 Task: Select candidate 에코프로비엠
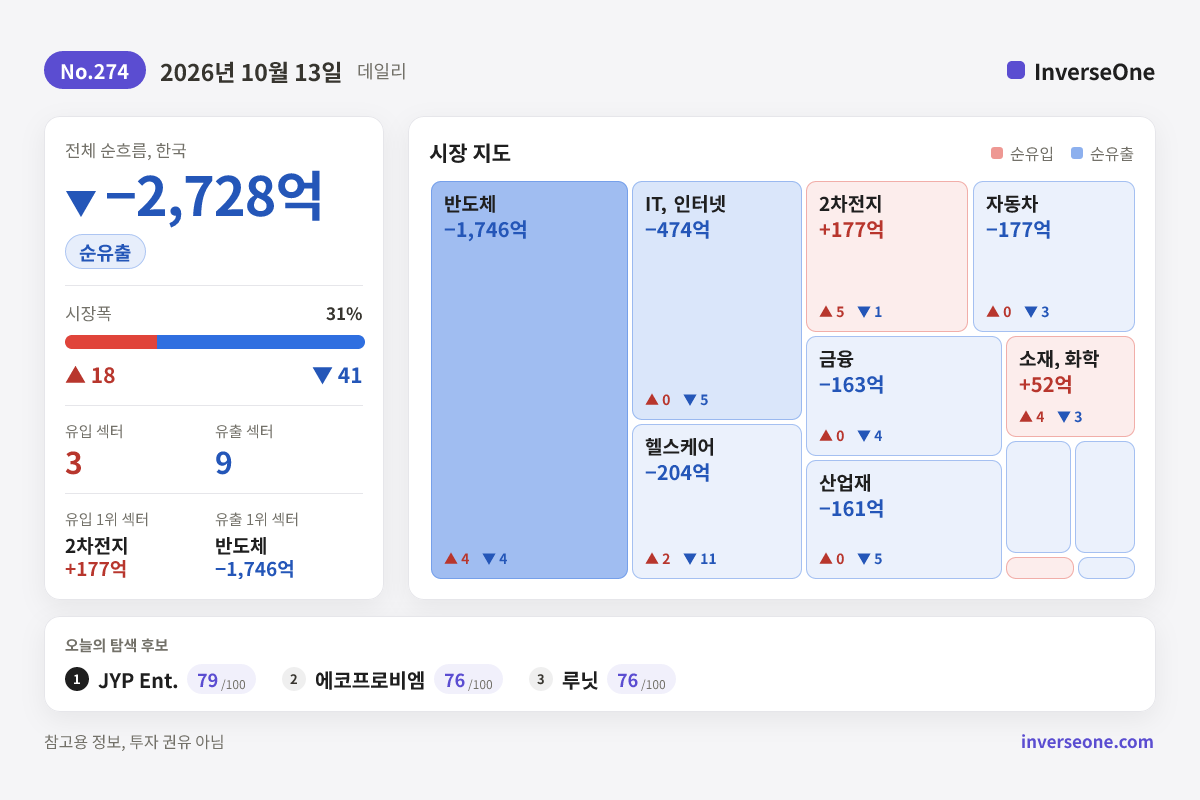(370, 680)
